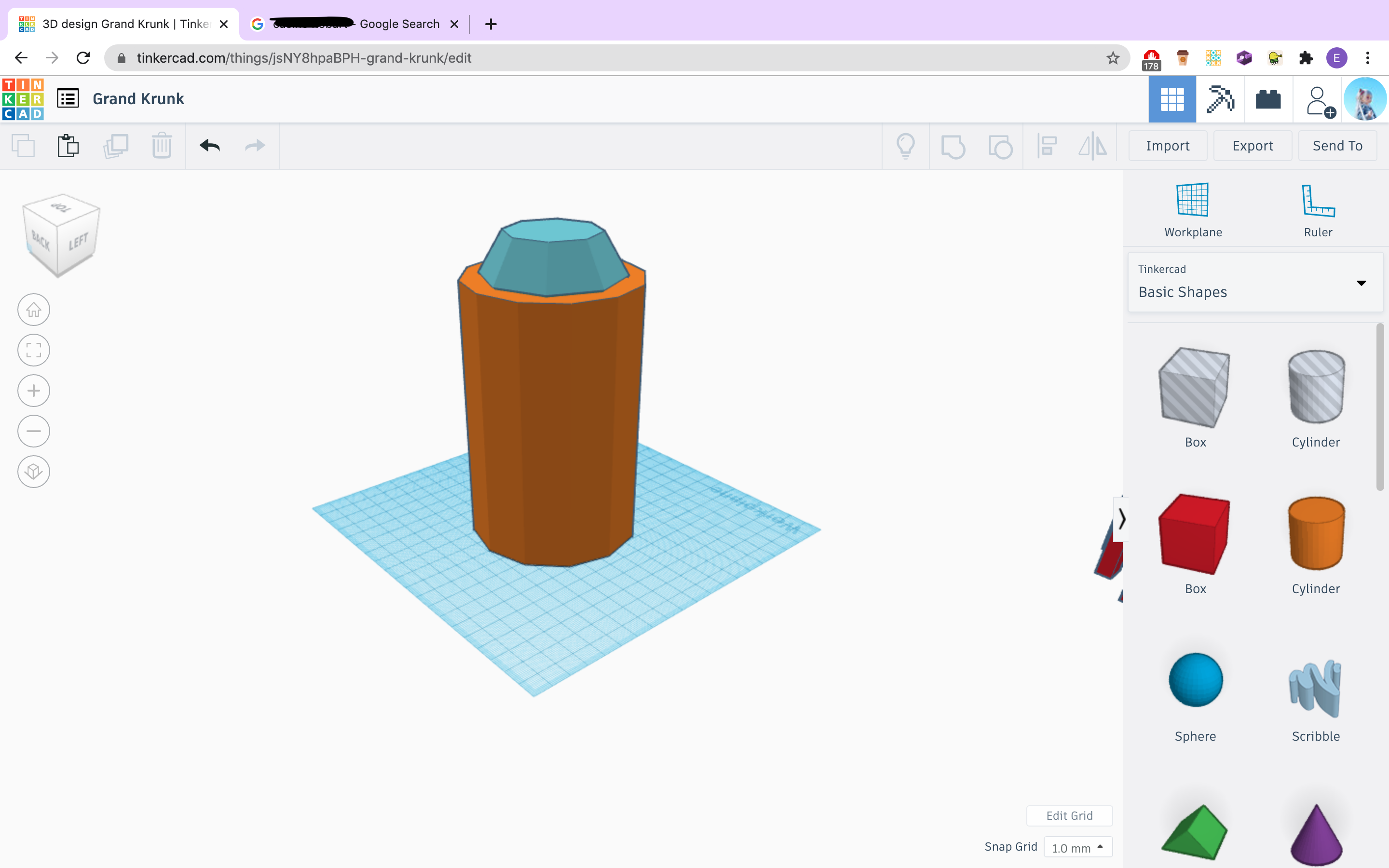Click the view cube LEFT face
This screenshot has height=868, width=1389.
78,242
